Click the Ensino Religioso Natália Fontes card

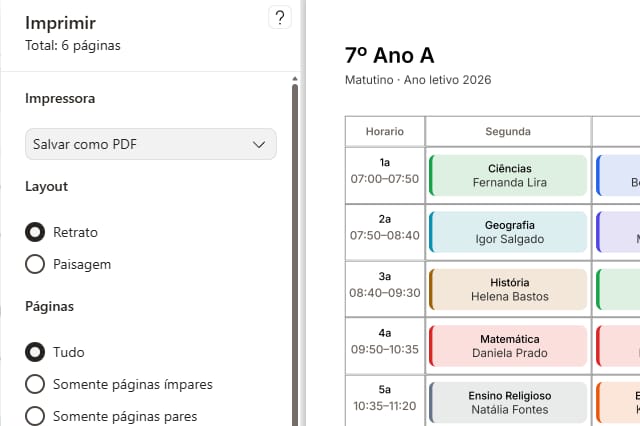[508, 403]
